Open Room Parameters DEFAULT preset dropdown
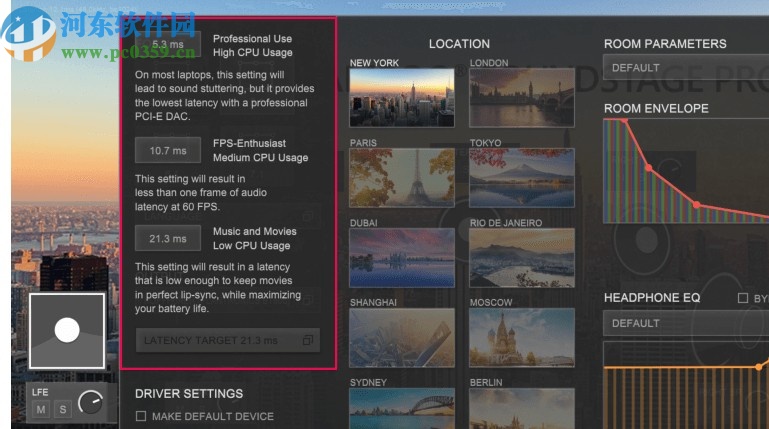Screen dimensions: 769x429 tap(686, 68)
